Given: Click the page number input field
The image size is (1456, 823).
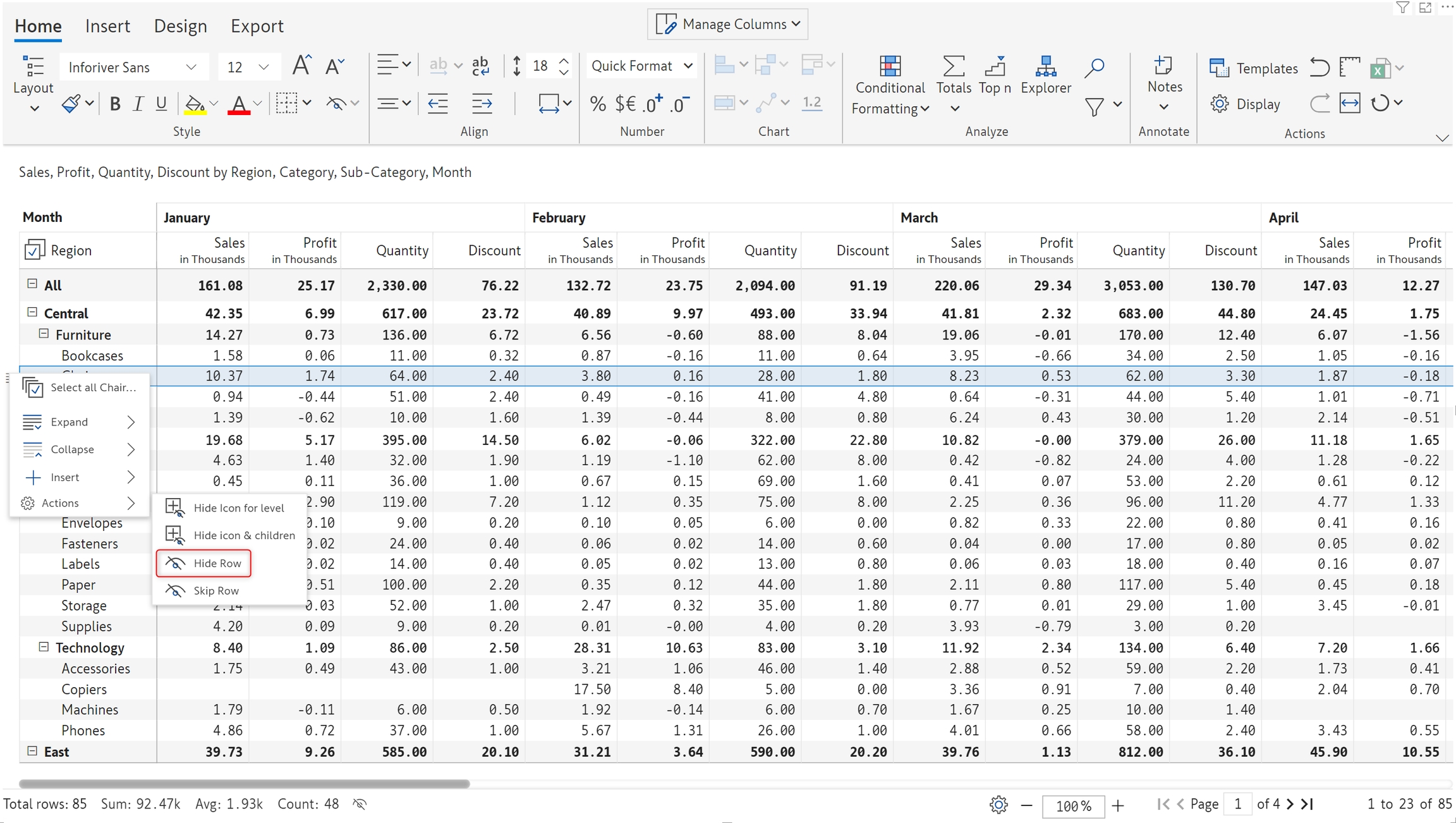Looking at the screenshot, I should click(x=1237, y=804).
